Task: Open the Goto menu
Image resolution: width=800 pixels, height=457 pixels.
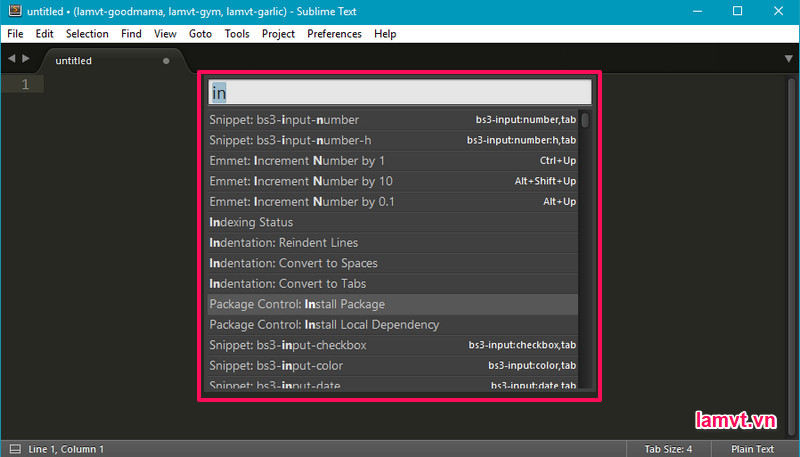Action: point(201,34)
